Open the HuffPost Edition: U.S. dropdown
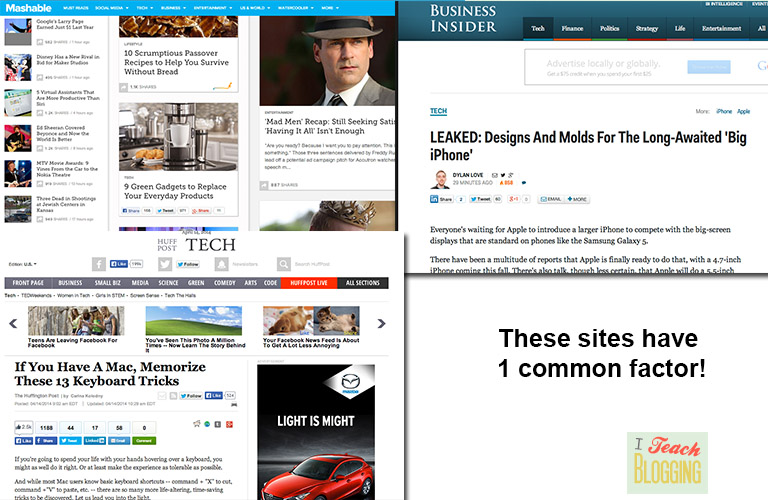This screenshot has width=768, height=500. tap(22, 264)
